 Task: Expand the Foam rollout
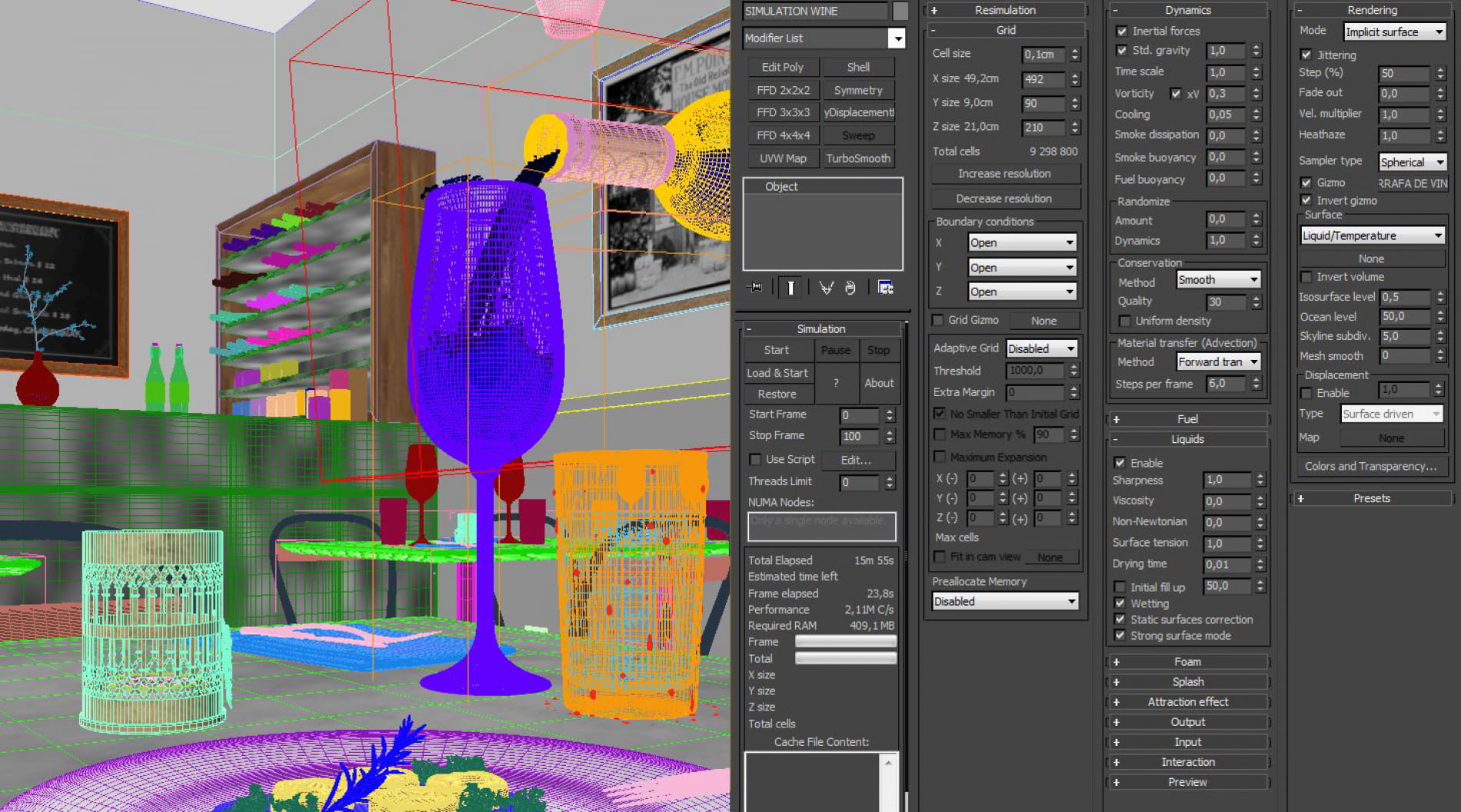pyautogui.click(x=1187, y=662)
